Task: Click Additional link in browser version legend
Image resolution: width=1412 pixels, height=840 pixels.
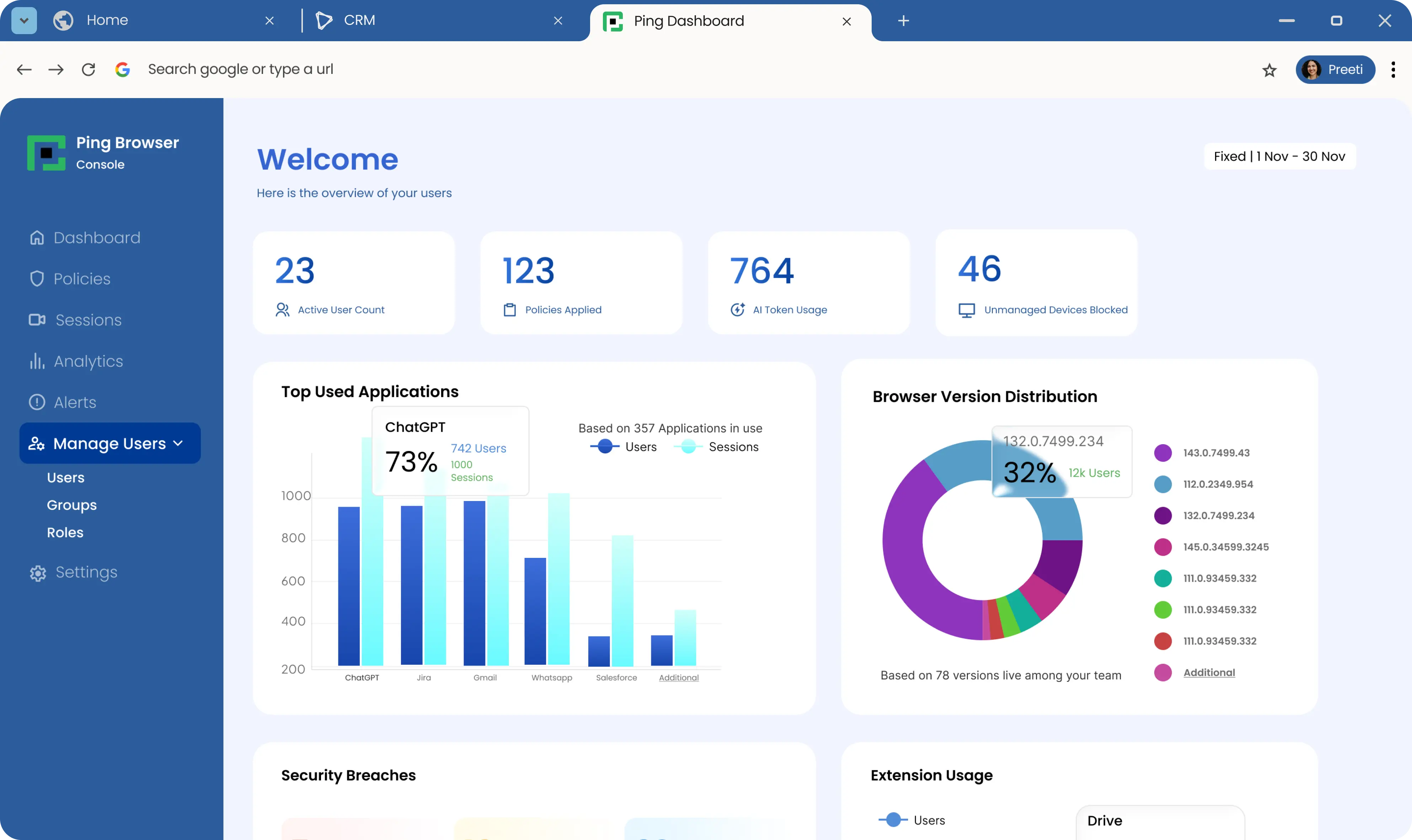Action: [1209, 672]
